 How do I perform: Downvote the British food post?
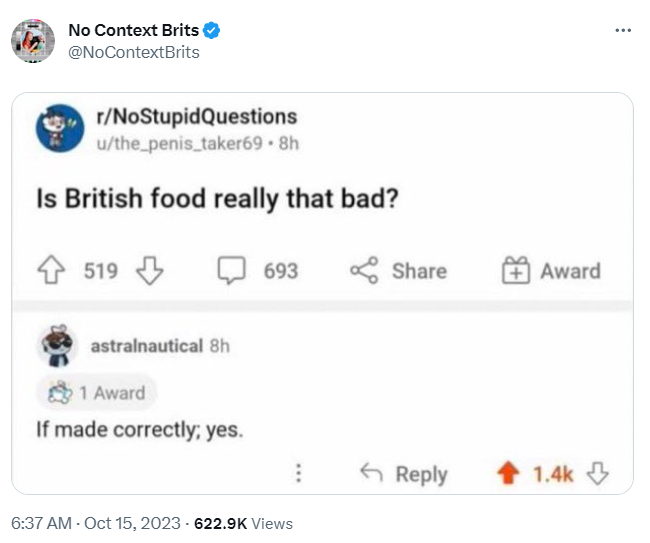(x=148, y=271)
